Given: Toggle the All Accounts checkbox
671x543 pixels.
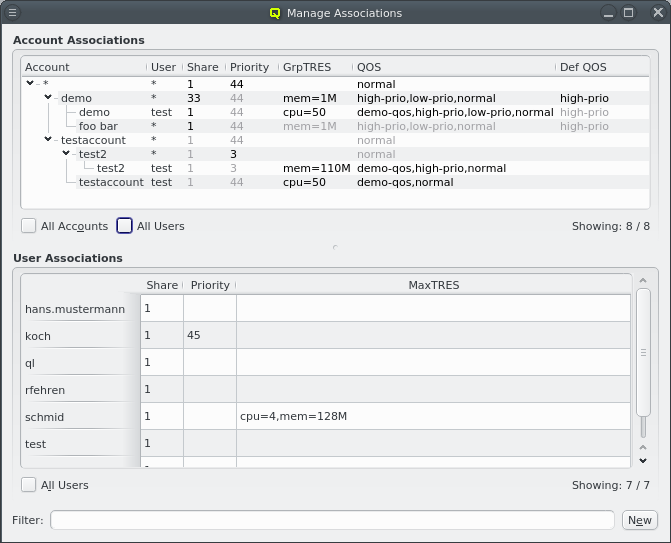Looking at the screenshot, I should point(29,226).
